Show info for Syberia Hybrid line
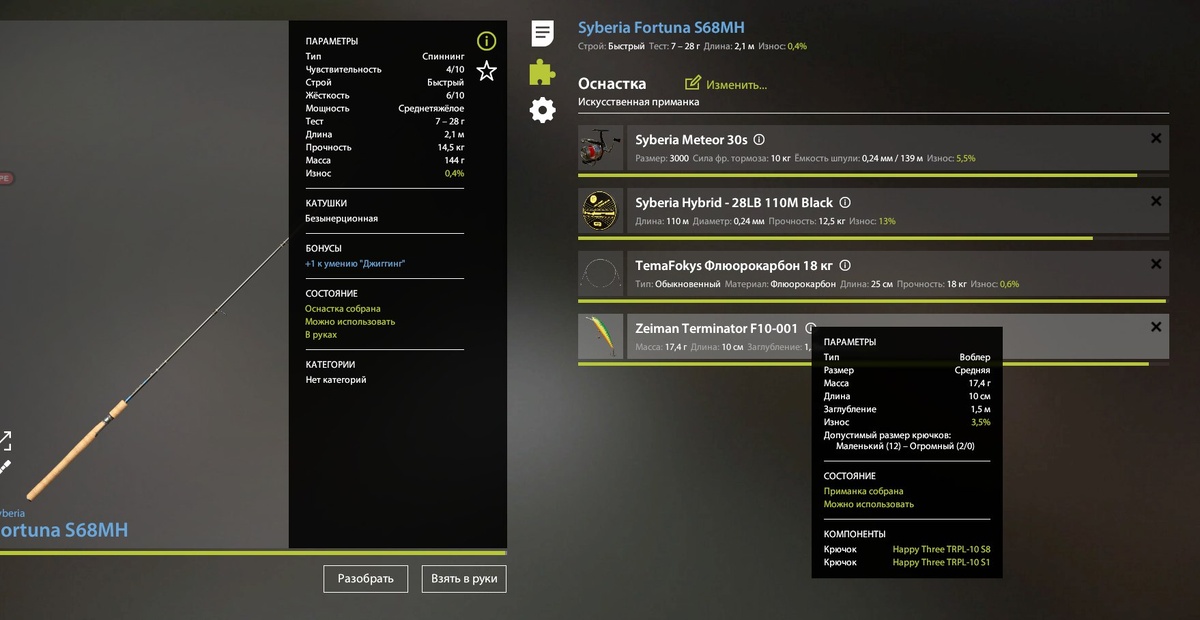Image resolution: width=1200 pixels, height=620 pixels. (845, 203)
